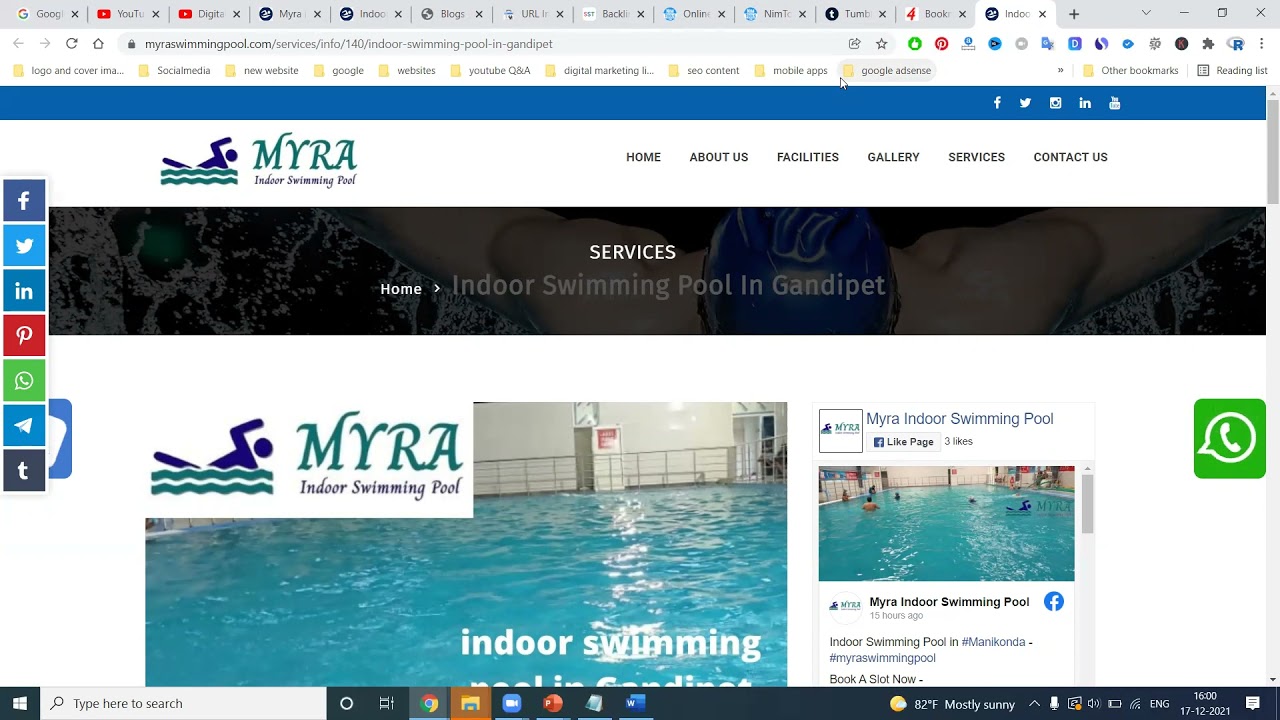Follow the Home breadcrumb link
The height and width of the screenshot is (720, 1280).
point(400,289)
